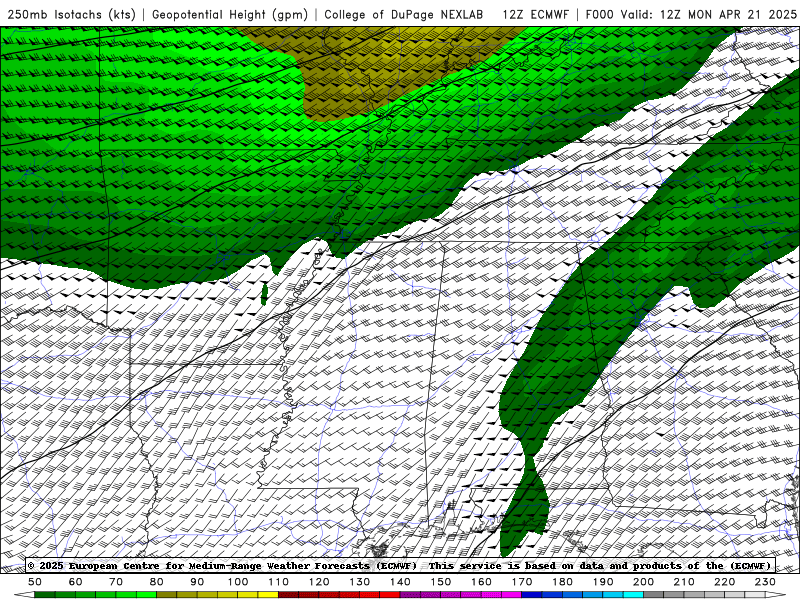Image resolution: width=800 pixels, height=600 pixels.
Task: Click the "College of DuPage NEXLAB" label
Action: (404, 15)
